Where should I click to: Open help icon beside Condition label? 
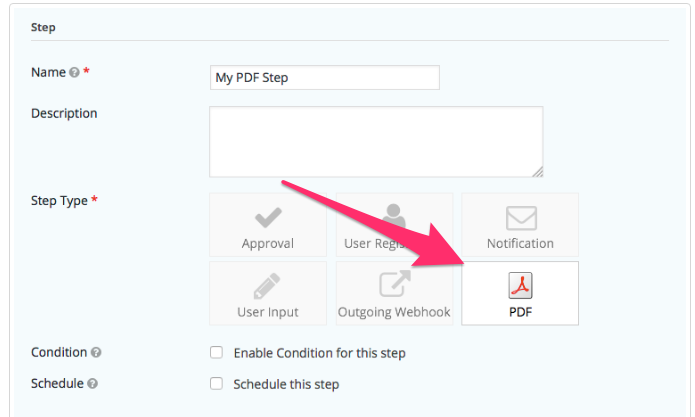point(96,352)
